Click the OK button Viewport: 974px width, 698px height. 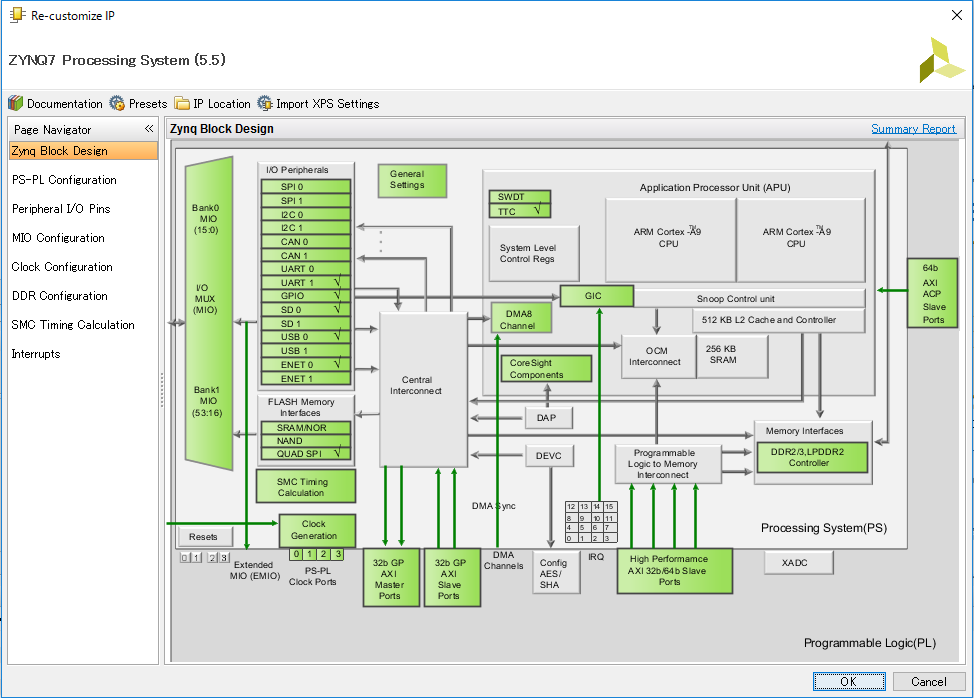pos(849,681)
